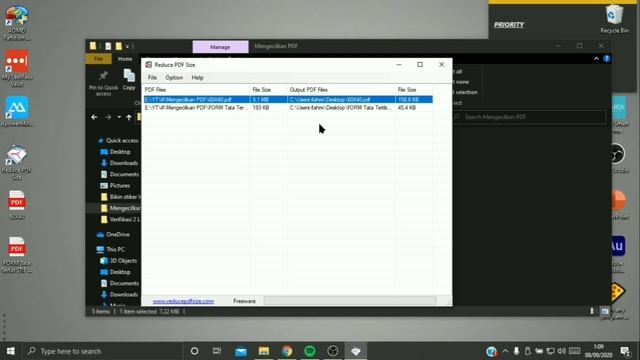The image size is (640, 360).
Task: Go forward in File Explorer
Action: (108, 117)
